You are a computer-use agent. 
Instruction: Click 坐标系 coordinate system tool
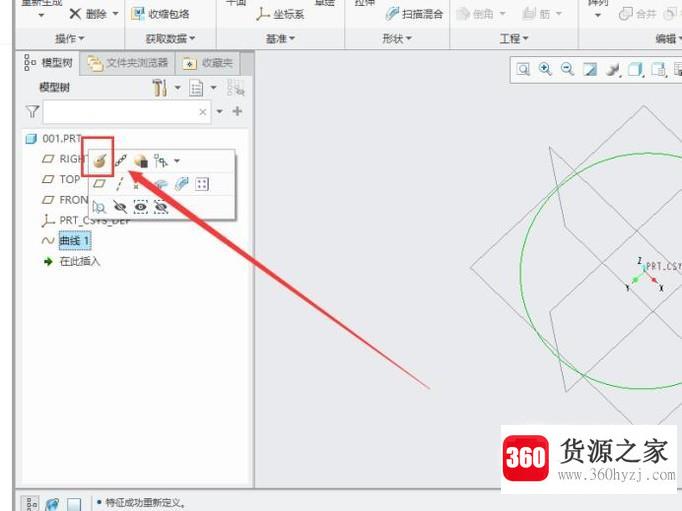click(280, 14)
